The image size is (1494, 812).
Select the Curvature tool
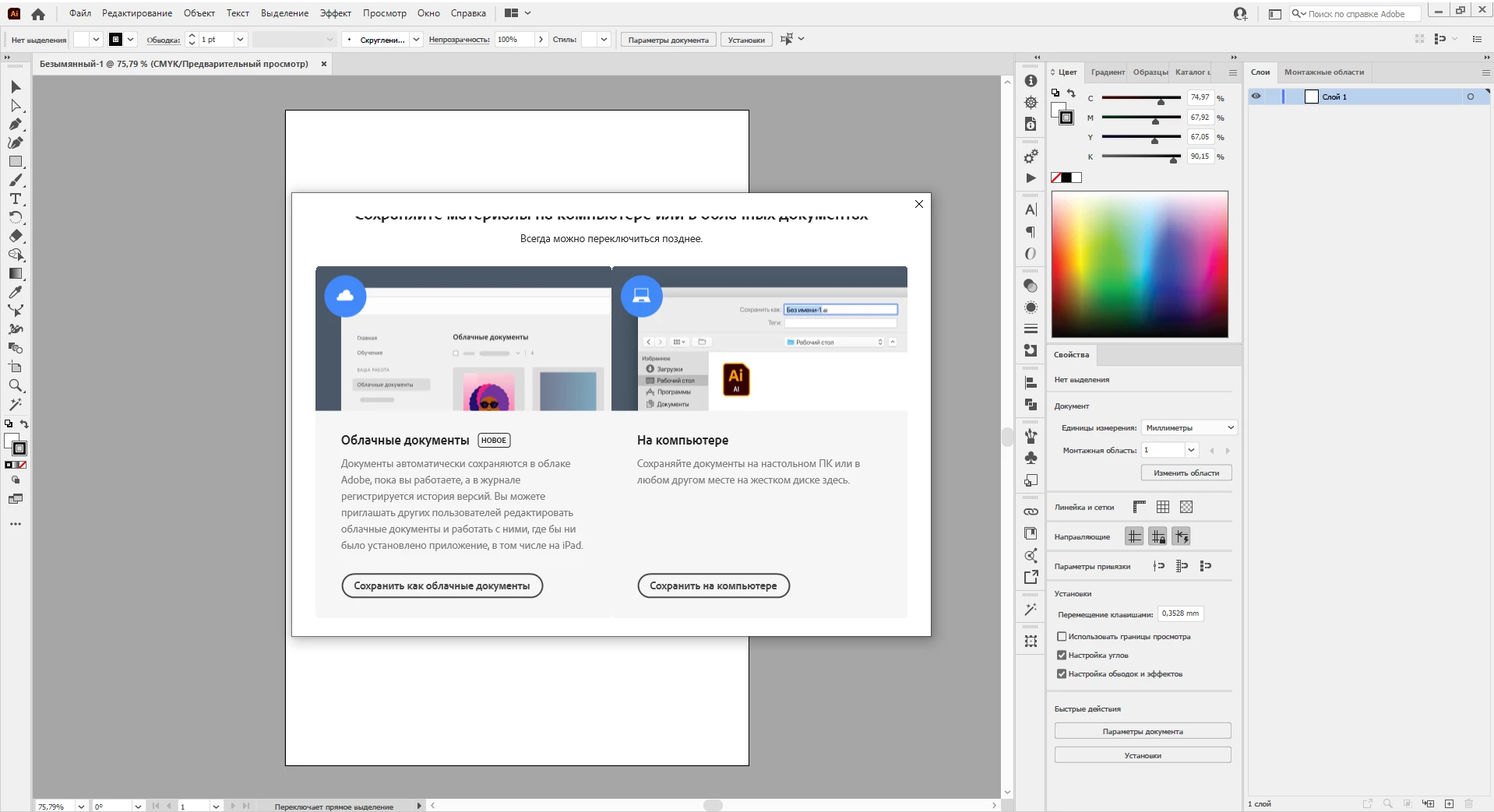[16, 142]
